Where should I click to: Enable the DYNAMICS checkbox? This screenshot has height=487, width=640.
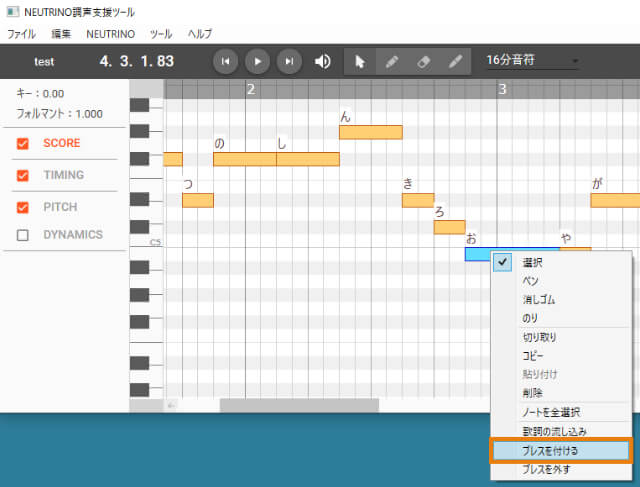(x=23, y=235)
